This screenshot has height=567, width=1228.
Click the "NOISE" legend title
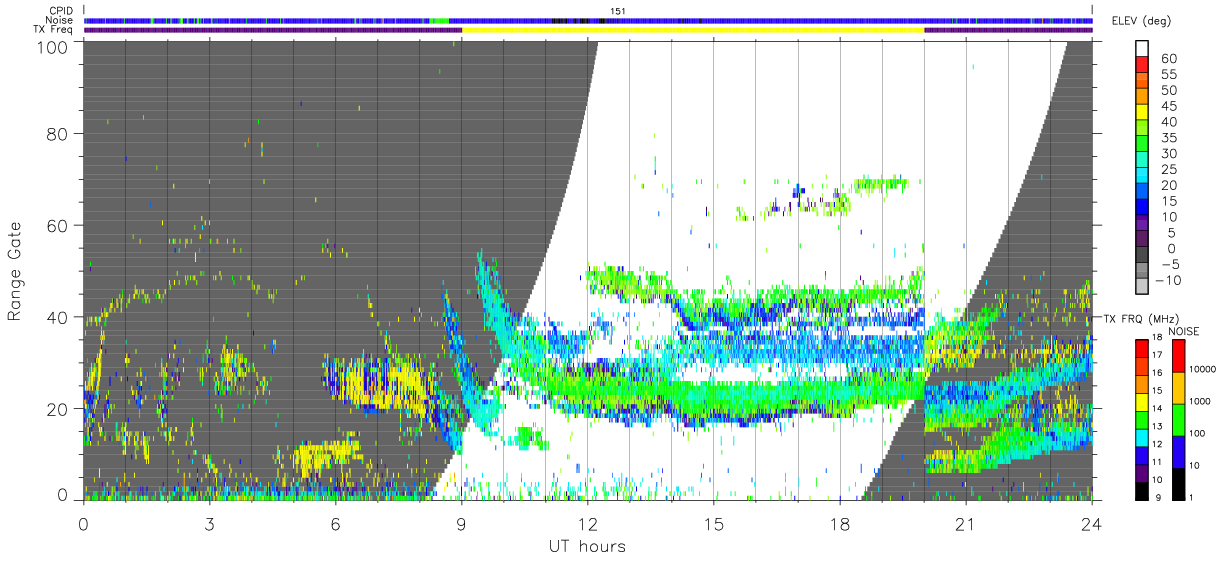pyautogui.click(x=1183, y=330)
